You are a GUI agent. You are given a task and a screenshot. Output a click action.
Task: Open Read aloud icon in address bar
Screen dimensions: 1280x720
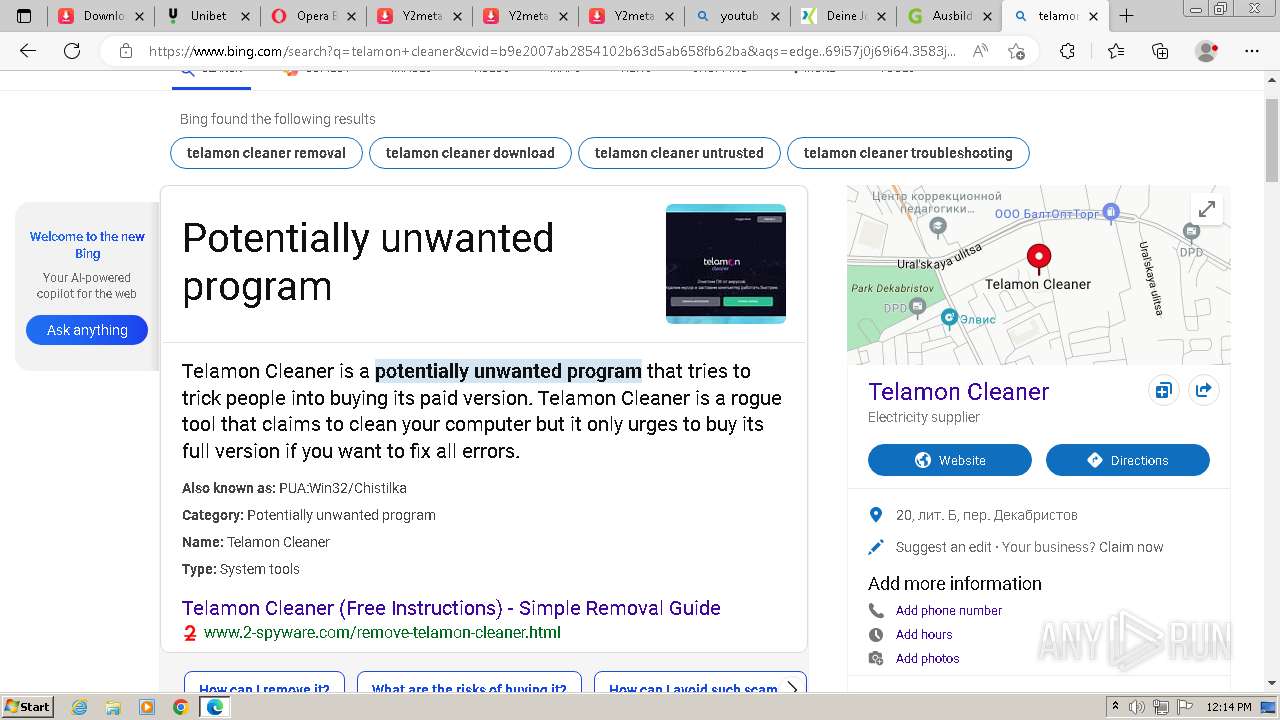tap(981, 51)
